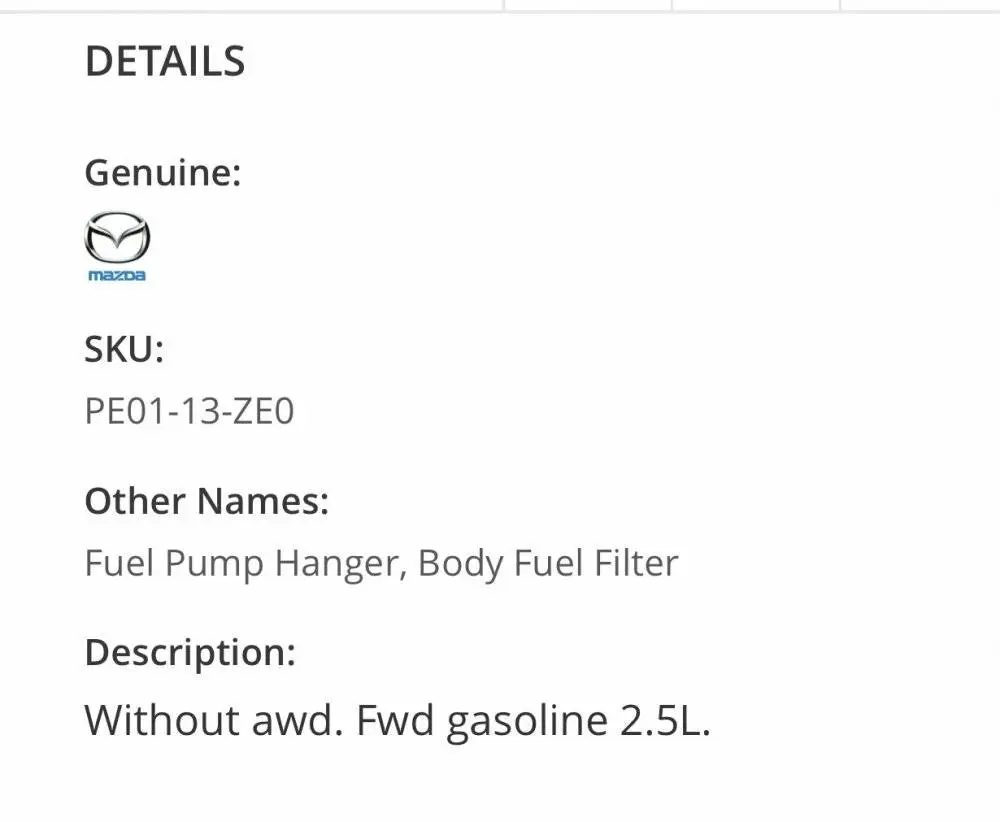The image size is (1000, 822).
Task: Click the word awd. in description
Action: 298,721
